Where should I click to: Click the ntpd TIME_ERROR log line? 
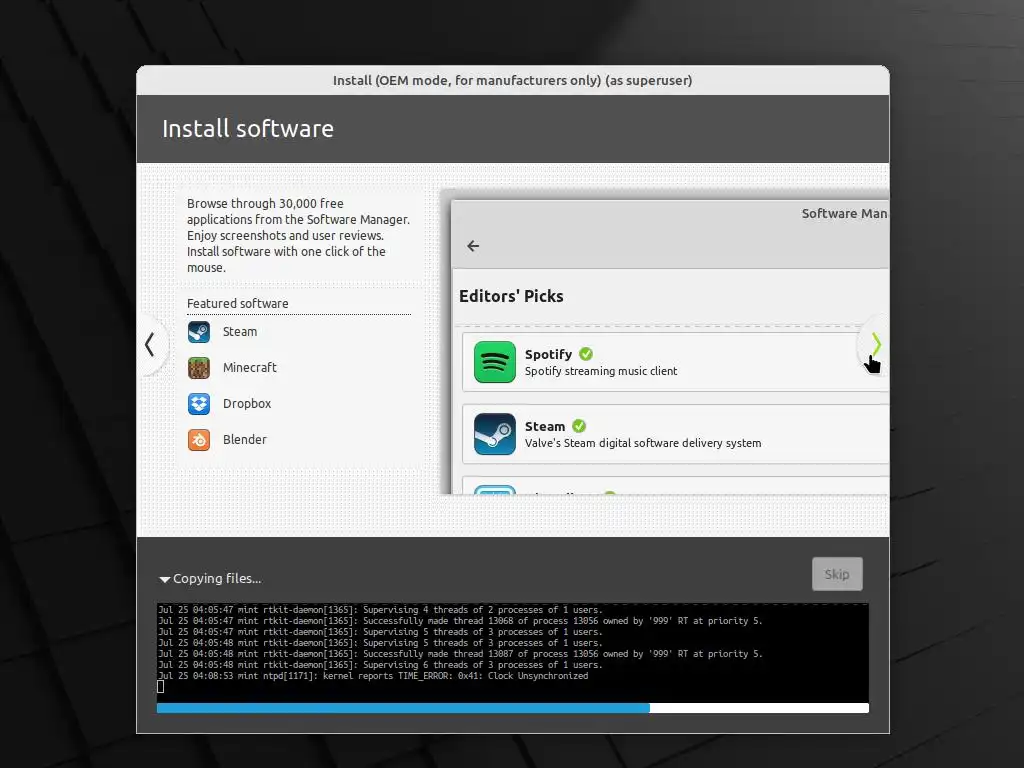pos(373,676)
